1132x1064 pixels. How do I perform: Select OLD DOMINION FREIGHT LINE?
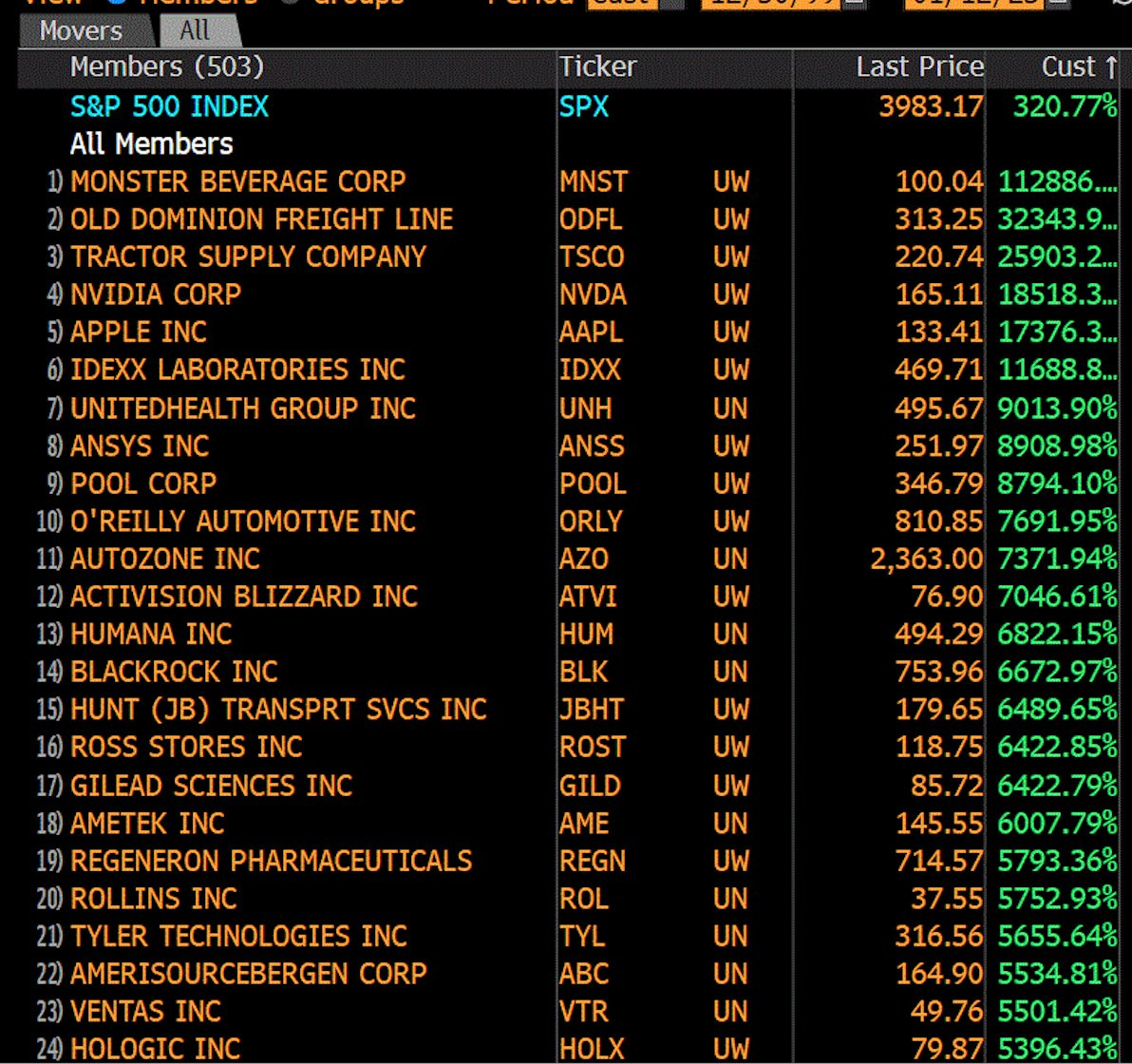click(x=261, y=219)
